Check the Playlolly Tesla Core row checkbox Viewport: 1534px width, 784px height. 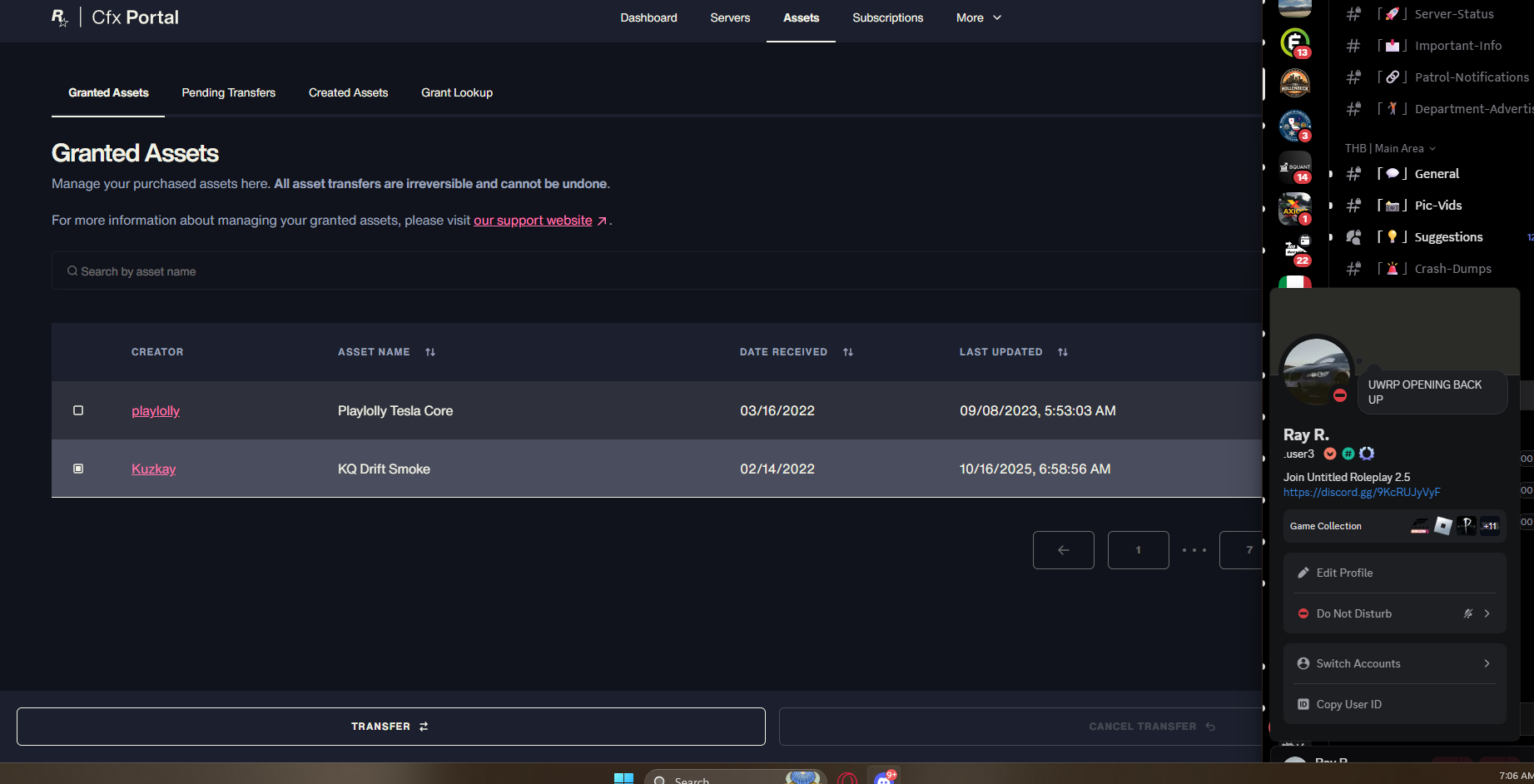coord(78,410)
